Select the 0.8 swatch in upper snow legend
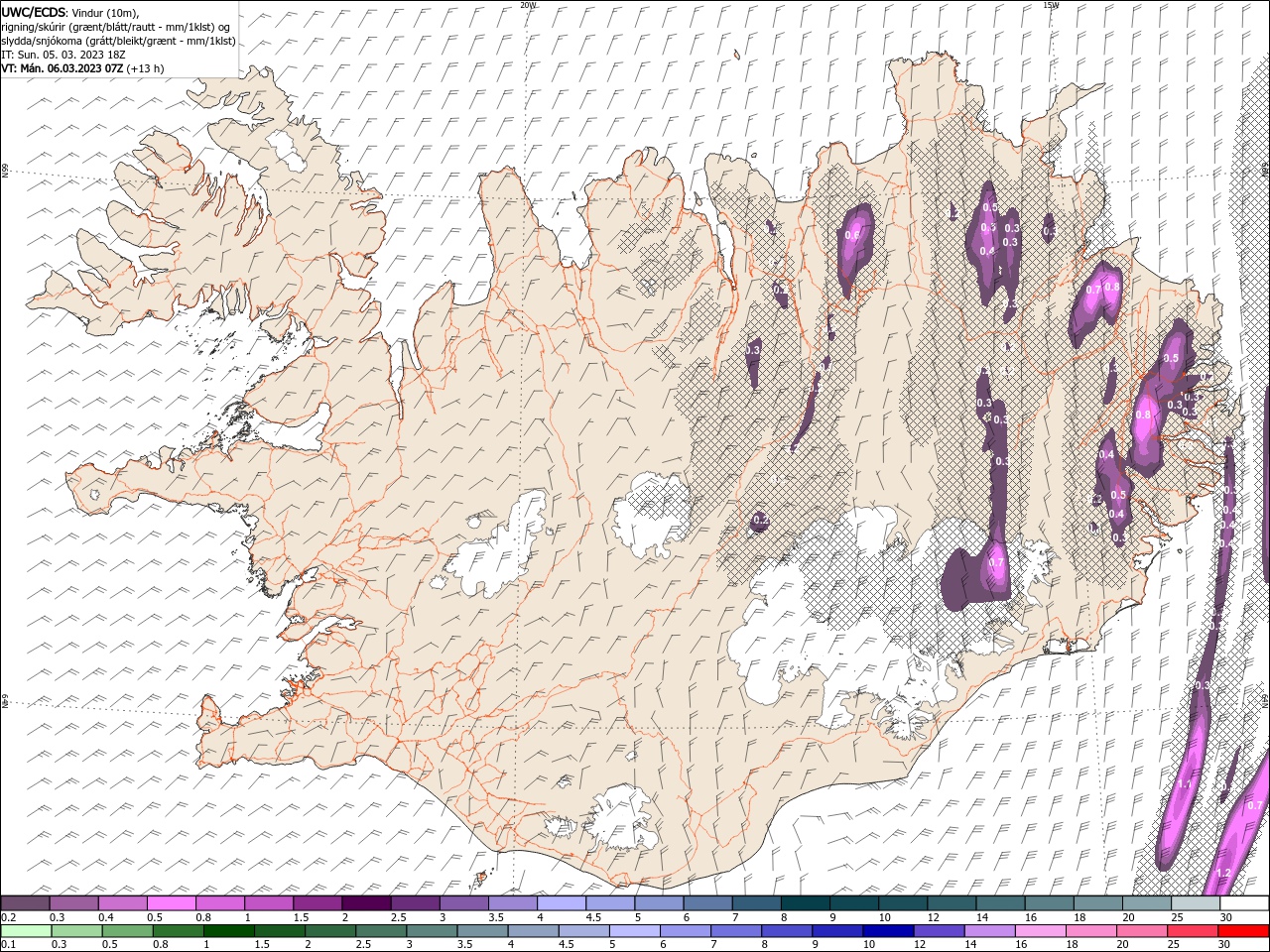1270x952 pixels. 219,903
